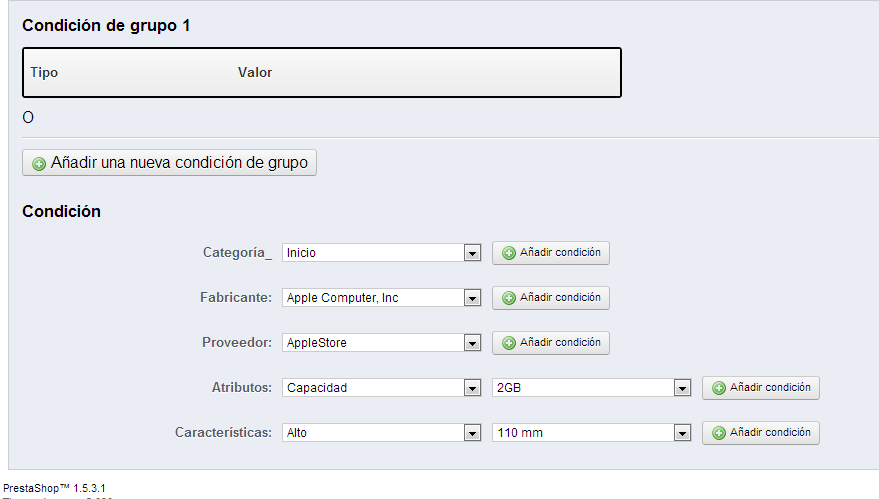Add the Categoría condition
The height and width of the screenshot is (499, 879).
pyautogui.click(x=551, y=253)
